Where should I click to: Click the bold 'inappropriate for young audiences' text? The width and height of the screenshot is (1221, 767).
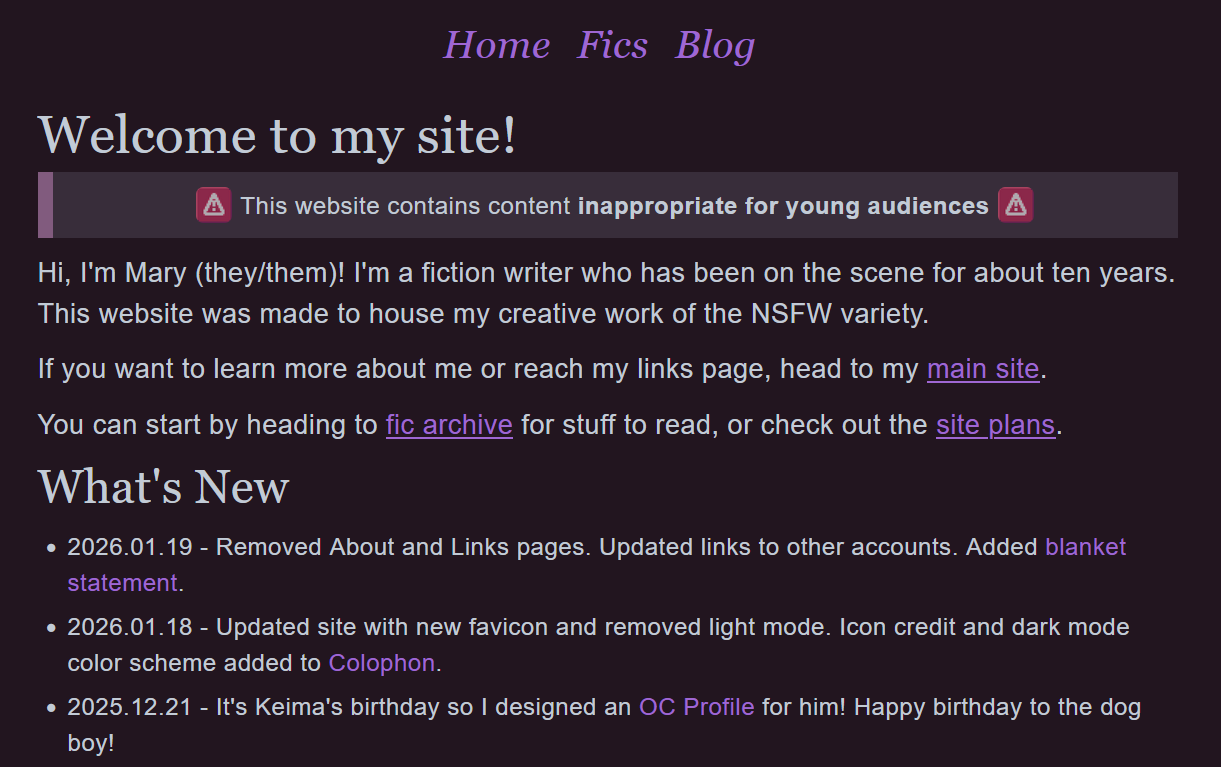(783, 205)
